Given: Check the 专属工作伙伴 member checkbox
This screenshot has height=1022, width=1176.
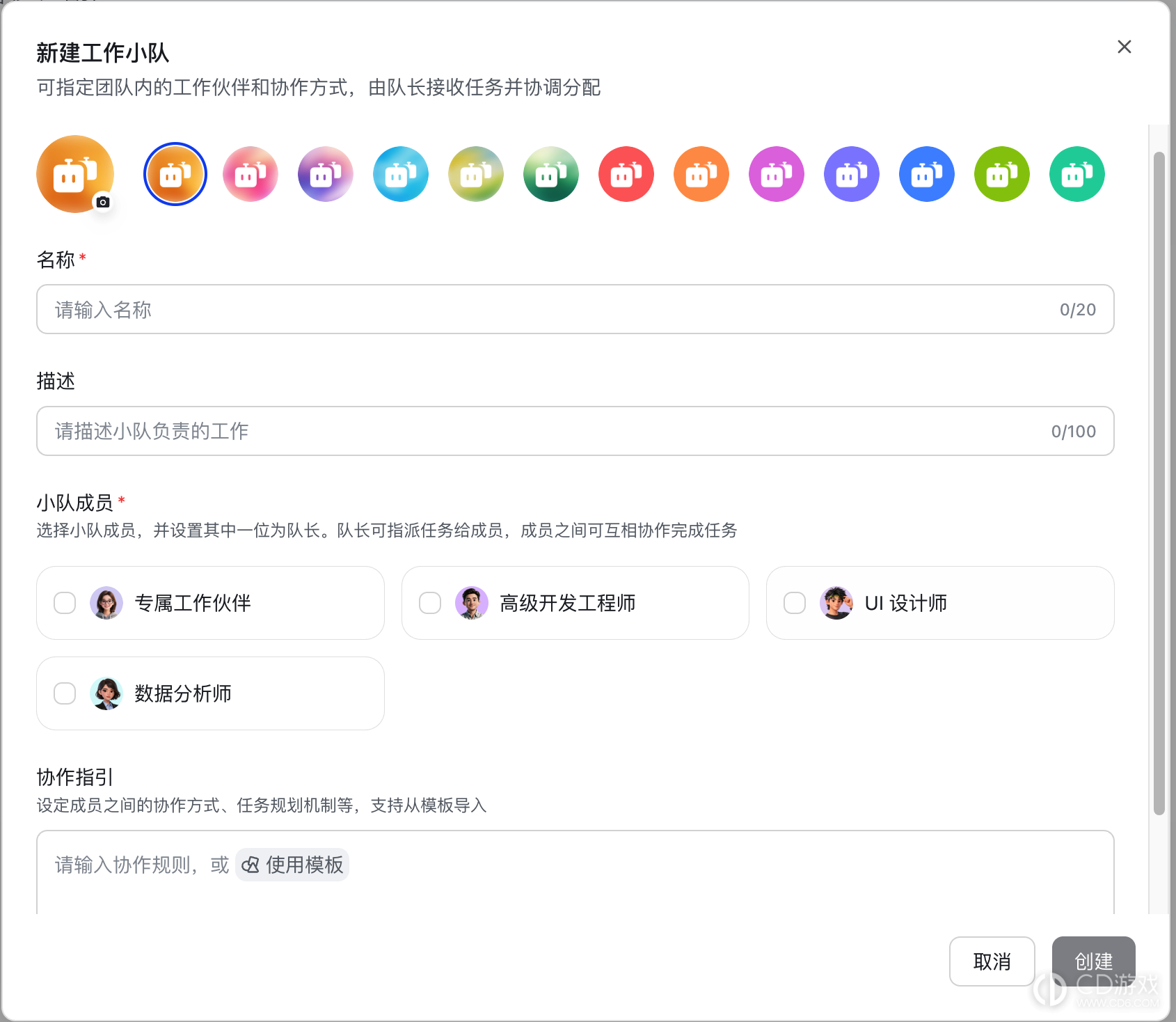Looking at the screenshot, I should [65, 603].
